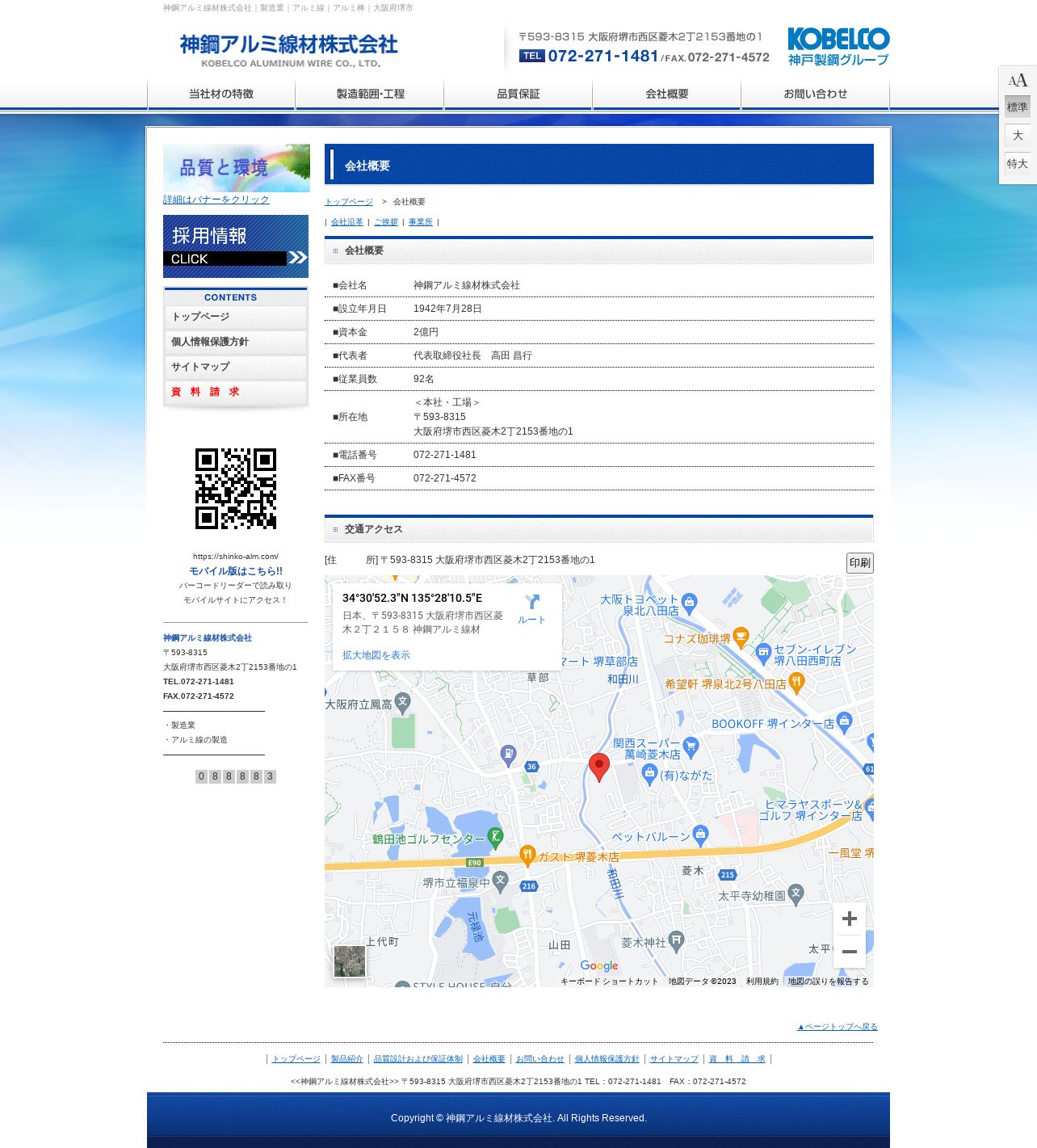Click footer お問い合わせ link
Image resolution: width=1037 pixels, height=1148 pixels.
coord(540,1059)
